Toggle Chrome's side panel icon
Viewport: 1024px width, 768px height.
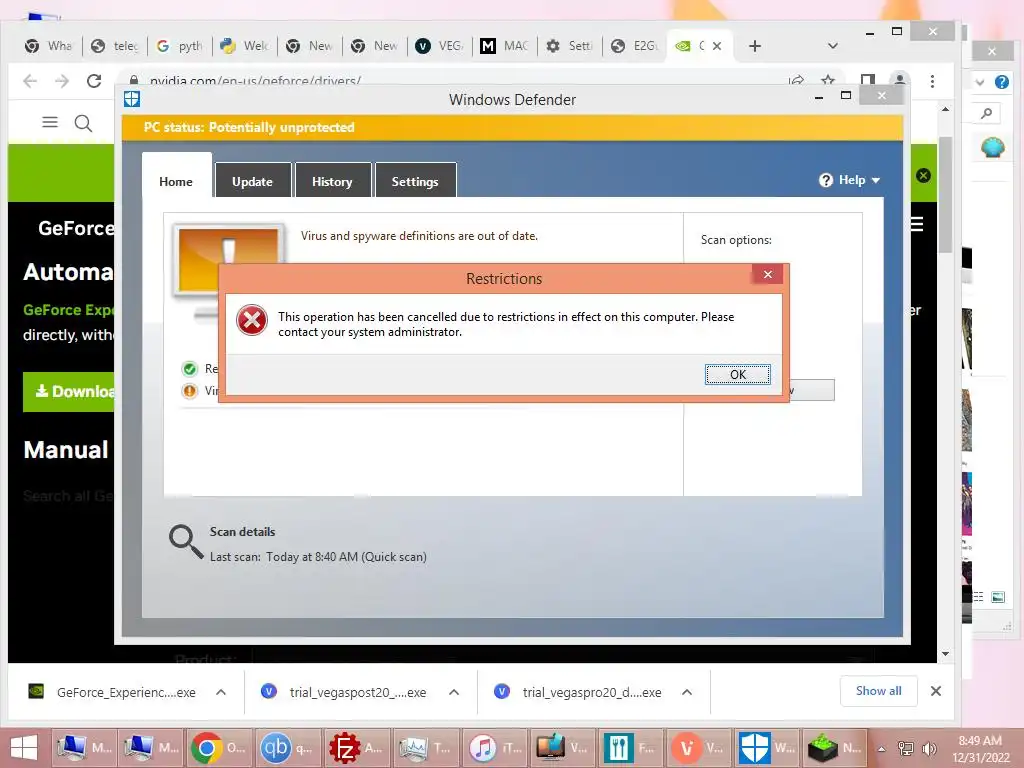(867, 80)
